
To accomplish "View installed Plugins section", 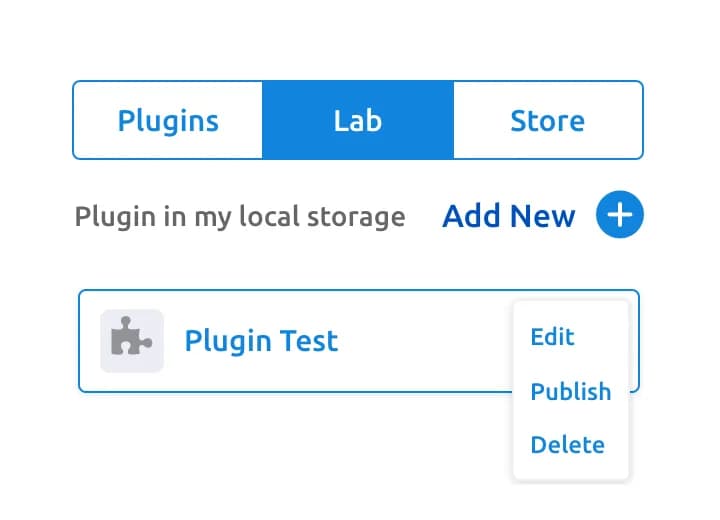I will [x=168, y=120].
